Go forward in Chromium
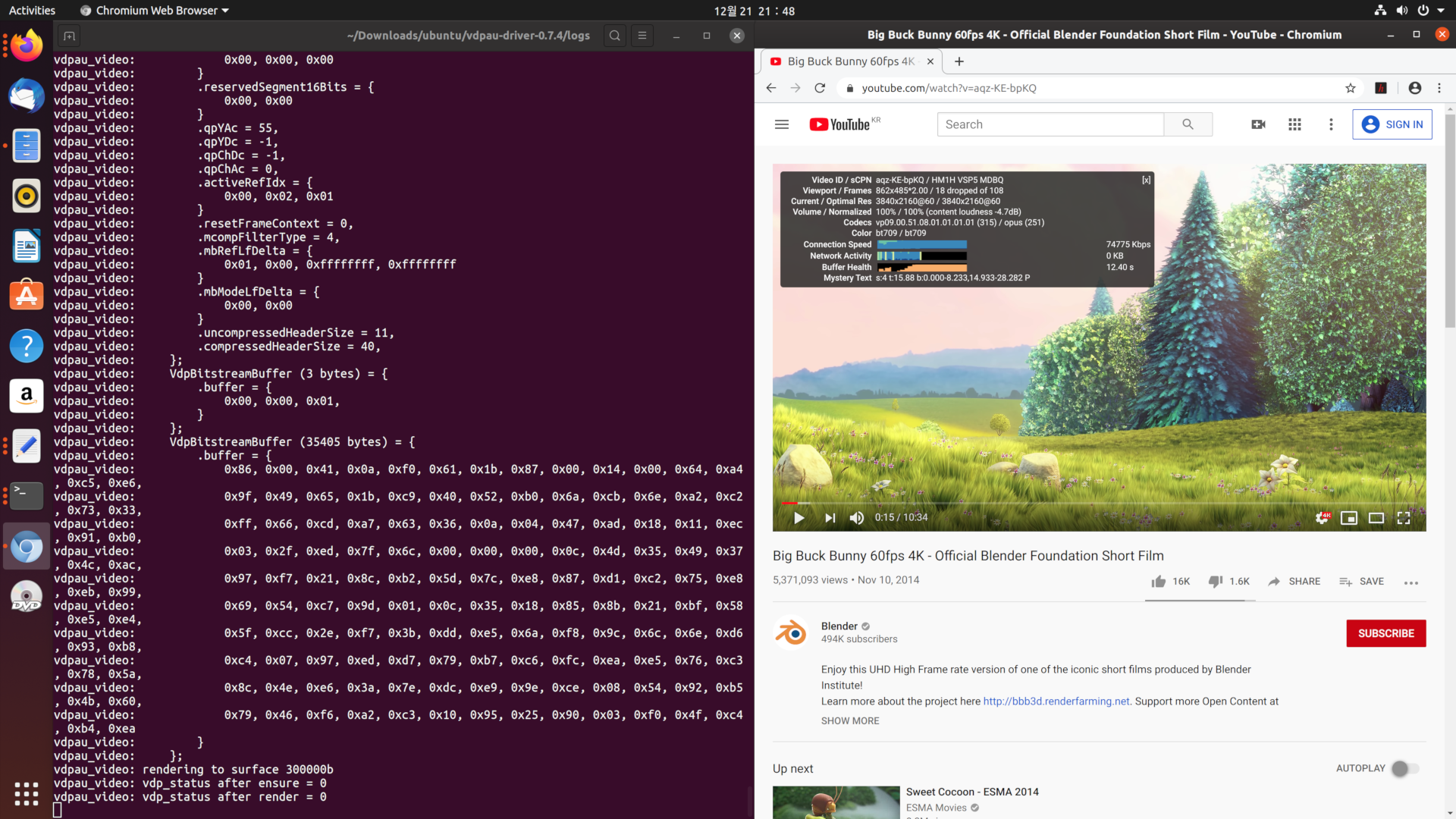This screenshot has width=1456, height=819. (795, 88)
